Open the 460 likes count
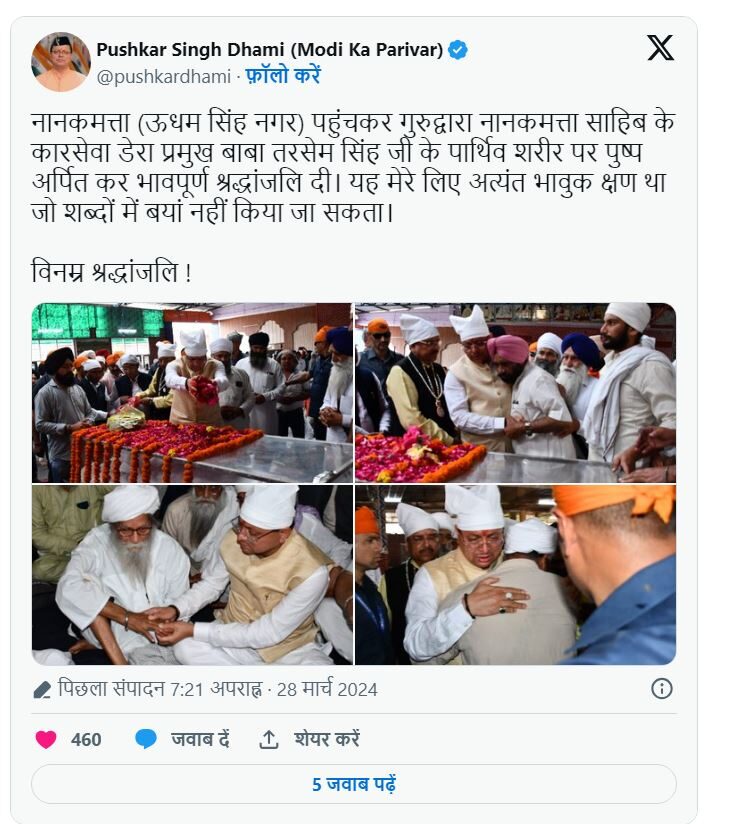744x824 pixels. [86, 740]
